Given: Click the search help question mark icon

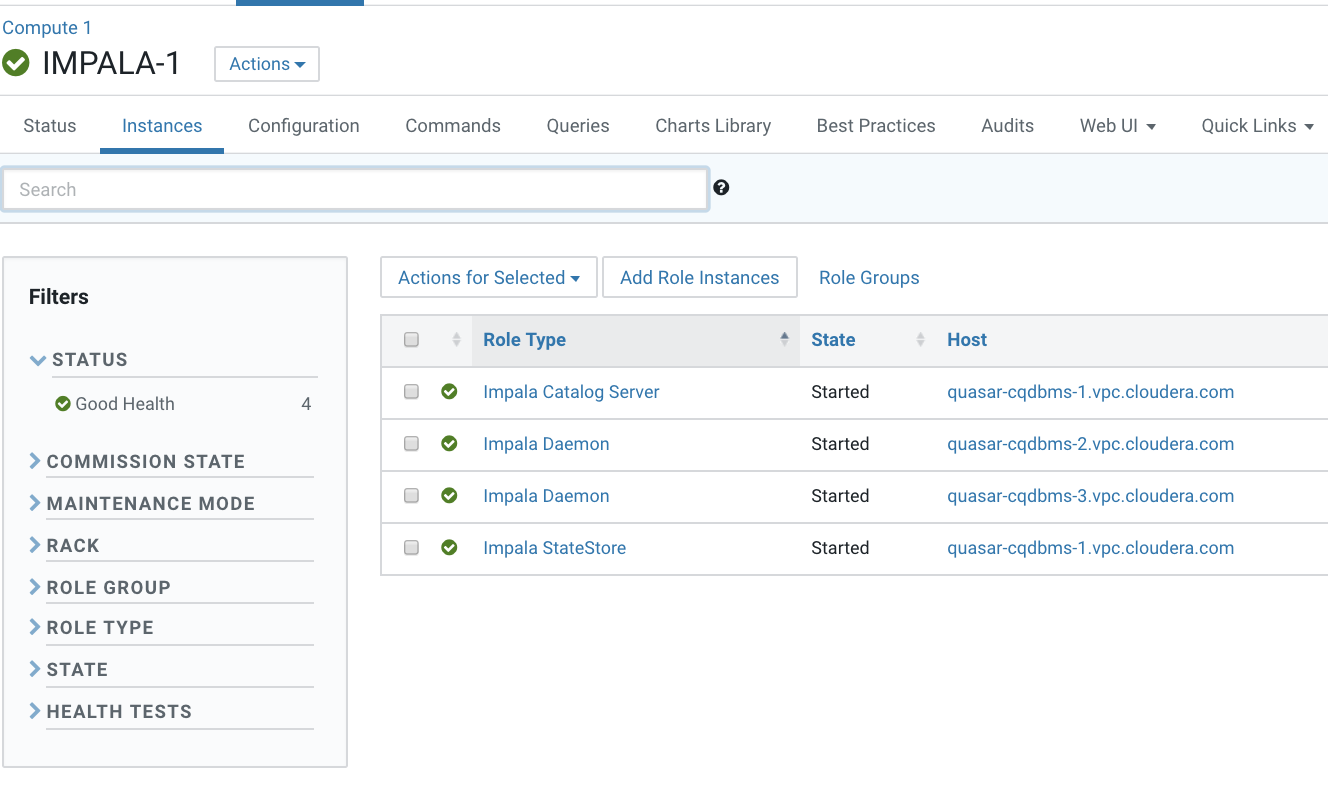Looking at the screenshot, I should click(721, 187).
